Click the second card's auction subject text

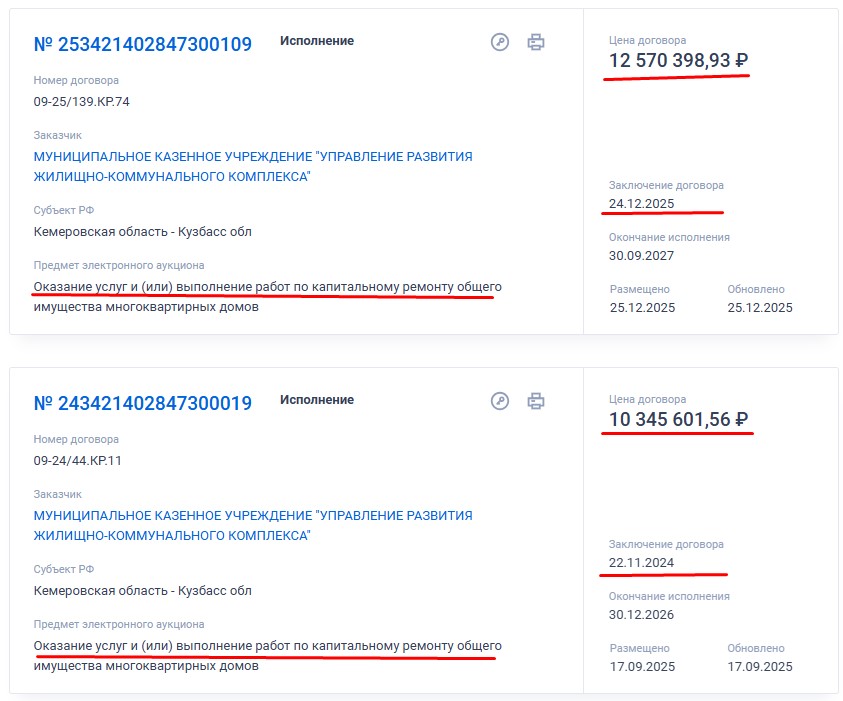(267, 656)
